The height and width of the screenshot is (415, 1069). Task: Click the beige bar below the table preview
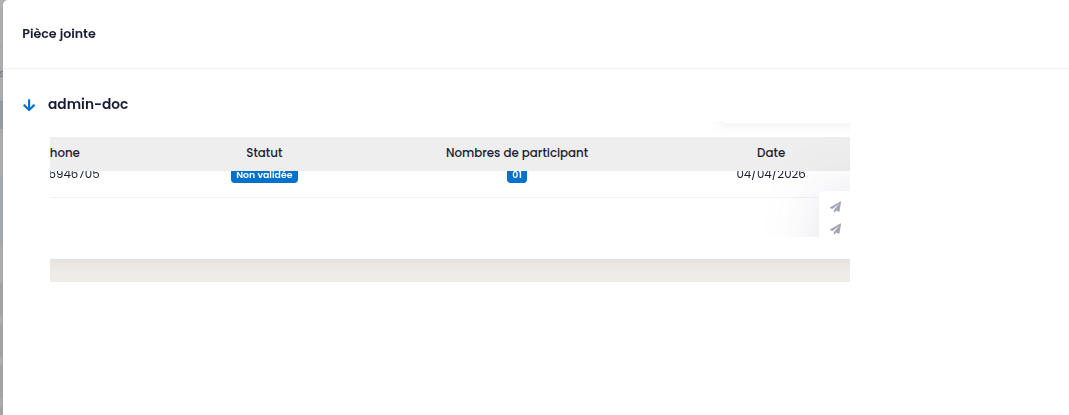pyautogui.click(x=450, y=270)
